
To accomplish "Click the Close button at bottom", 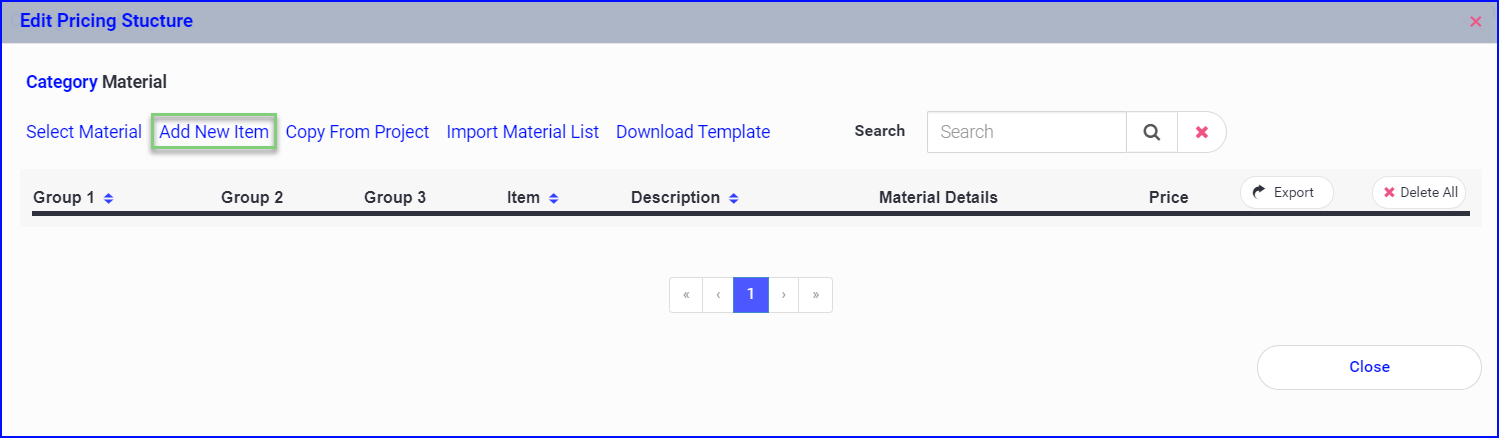I will (x=1369, y=367).
